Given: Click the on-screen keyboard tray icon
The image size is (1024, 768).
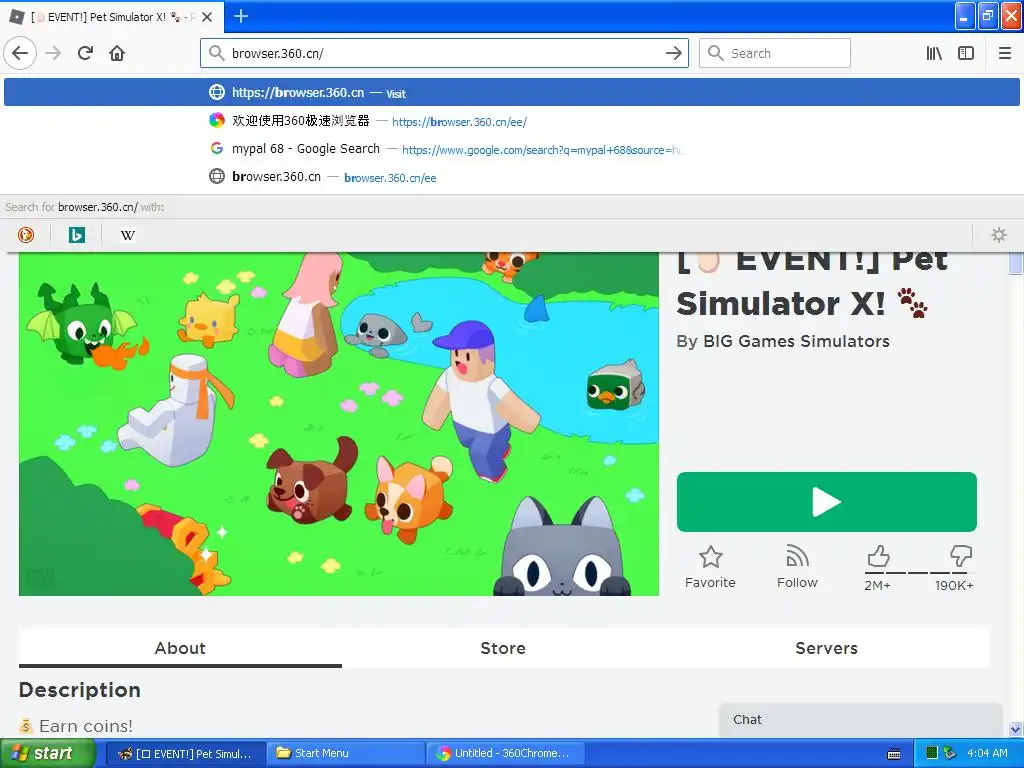Looking at the screenshot, I should click(x=894, y=754).
